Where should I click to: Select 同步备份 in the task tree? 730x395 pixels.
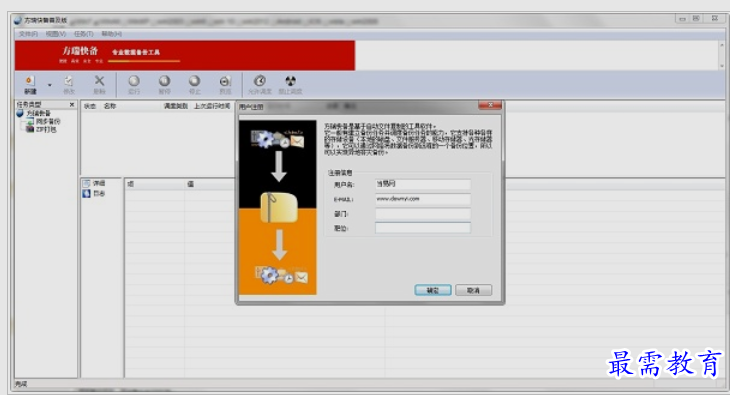[48, 121]
